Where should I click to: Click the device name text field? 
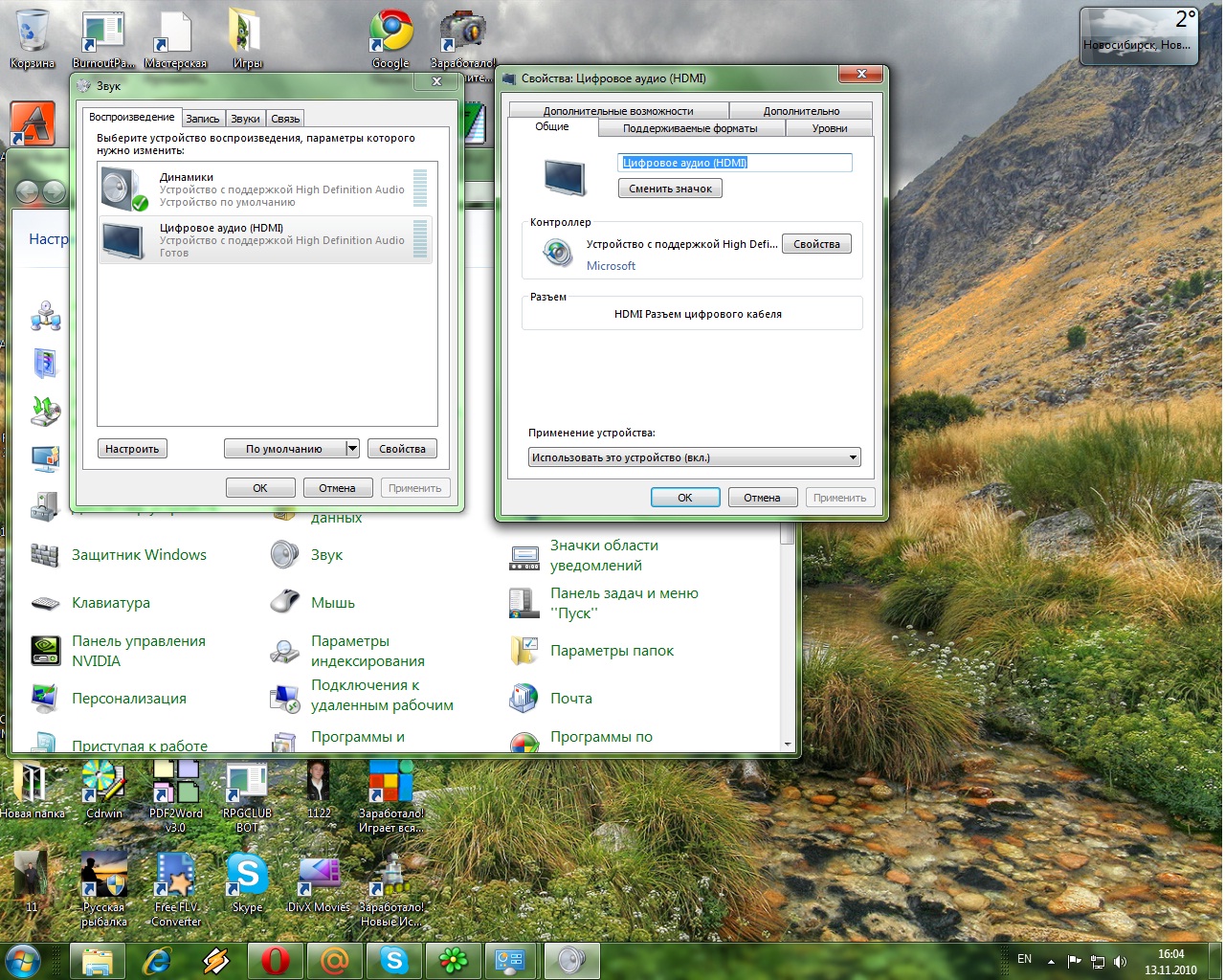pyautogui.click(x=734, y=163)
